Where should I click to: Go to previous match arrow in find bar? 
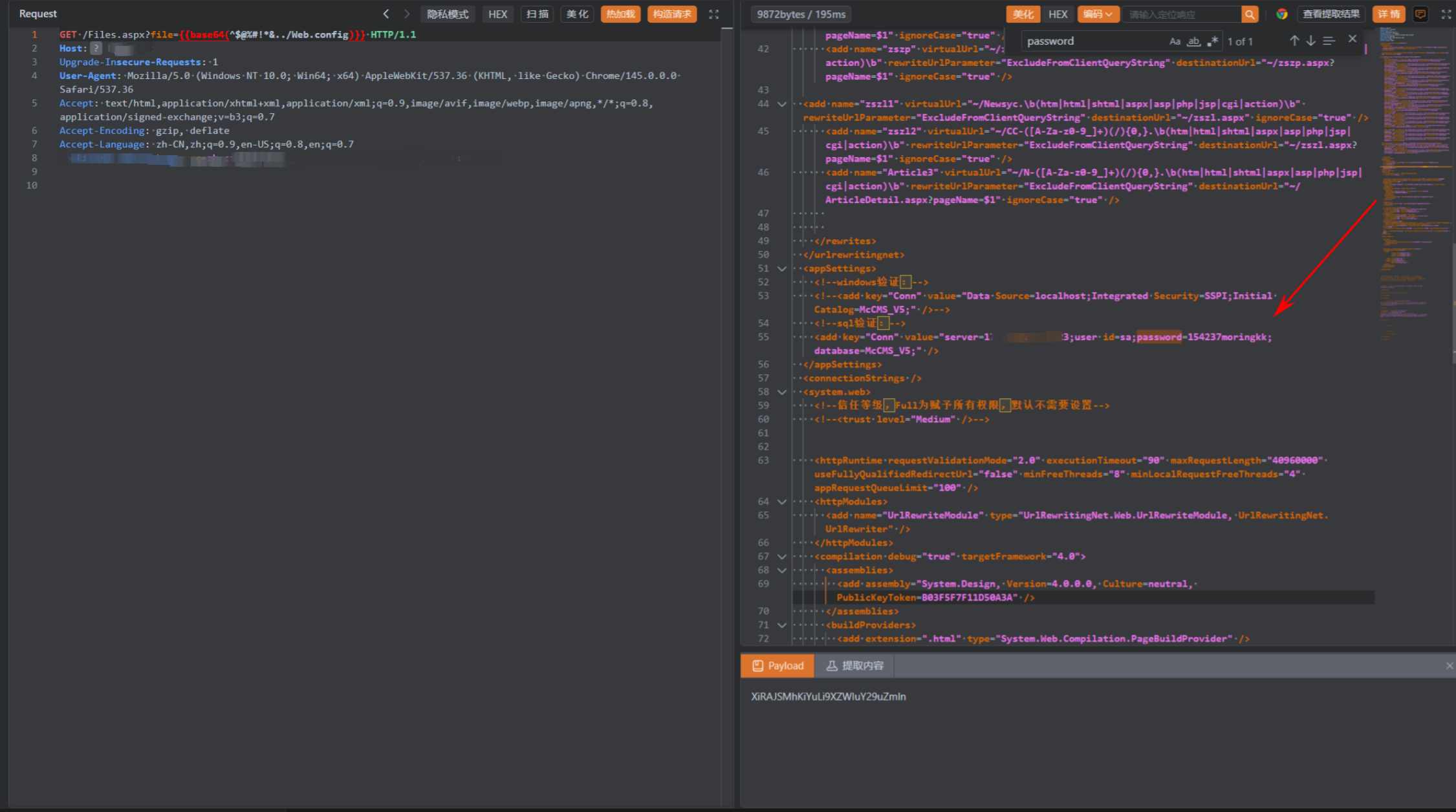point(1294,41)
